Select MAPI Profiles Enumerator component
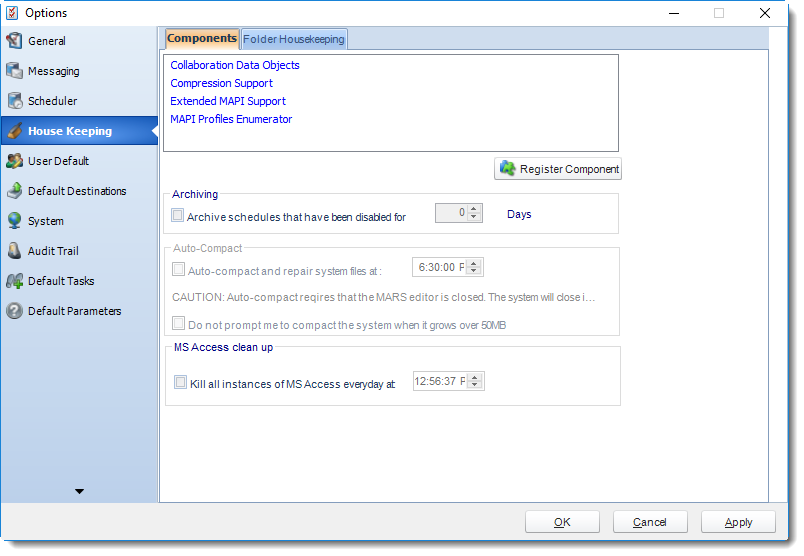The width and height of the screenshot is (804, 556). click(x=231, y=119)
